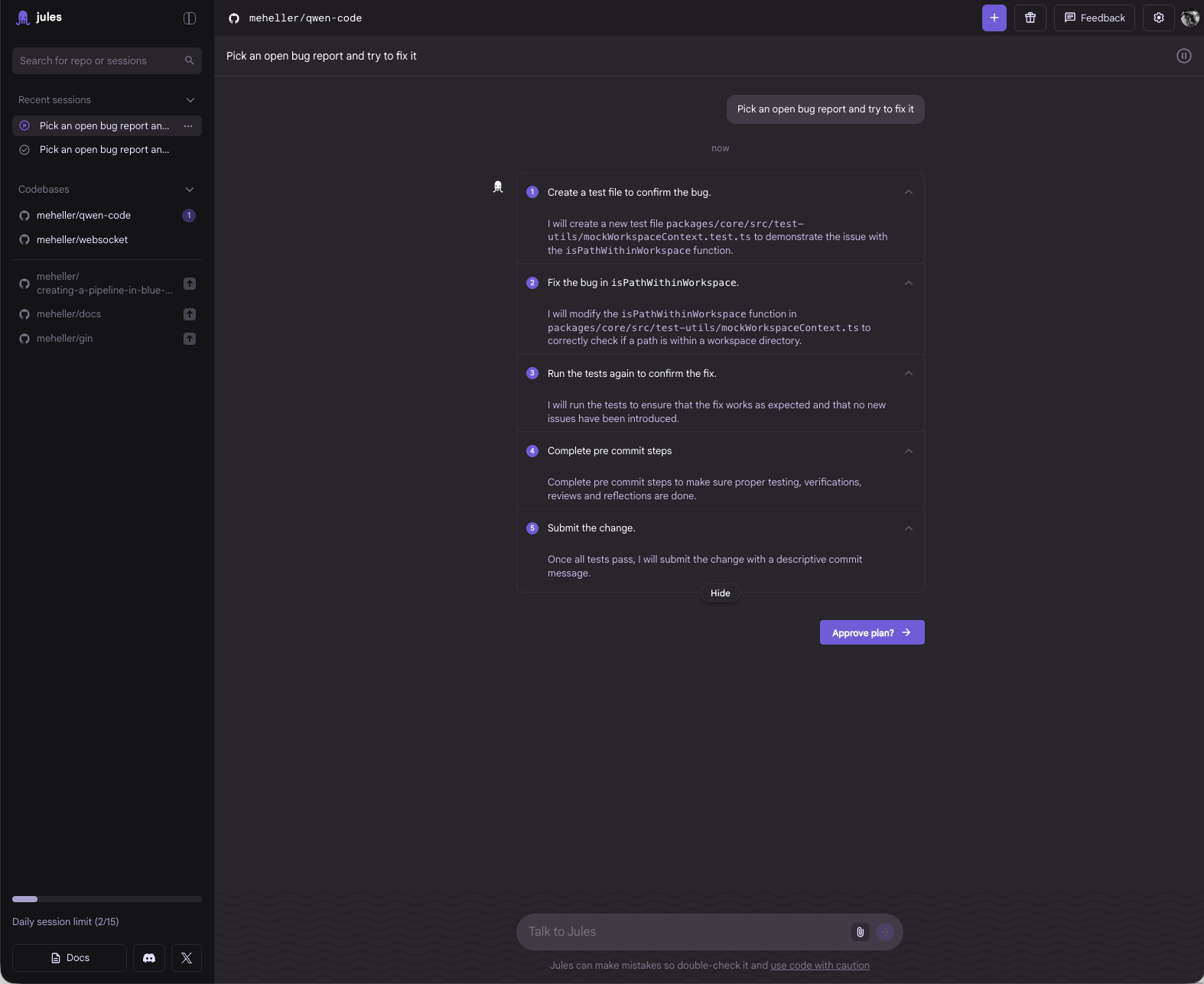
Task: Open three-dot menu for active session
Action: [188, 125]
